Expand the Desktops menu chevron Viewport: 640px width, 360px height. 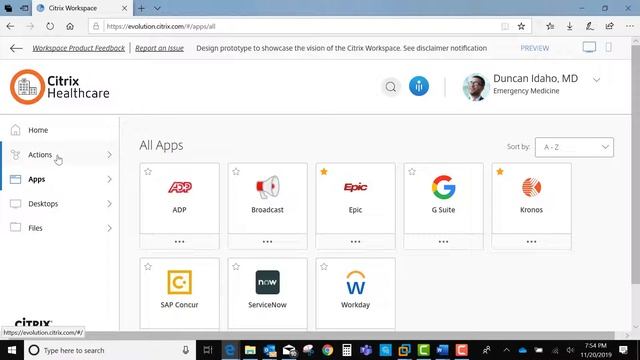point(109,204)
